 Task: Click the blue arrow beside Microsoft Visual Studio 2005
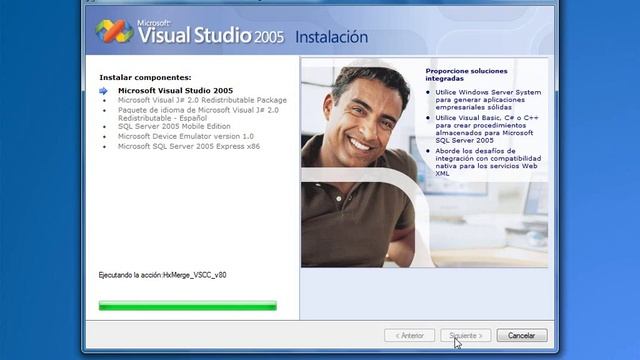click(x=103, y=91)
